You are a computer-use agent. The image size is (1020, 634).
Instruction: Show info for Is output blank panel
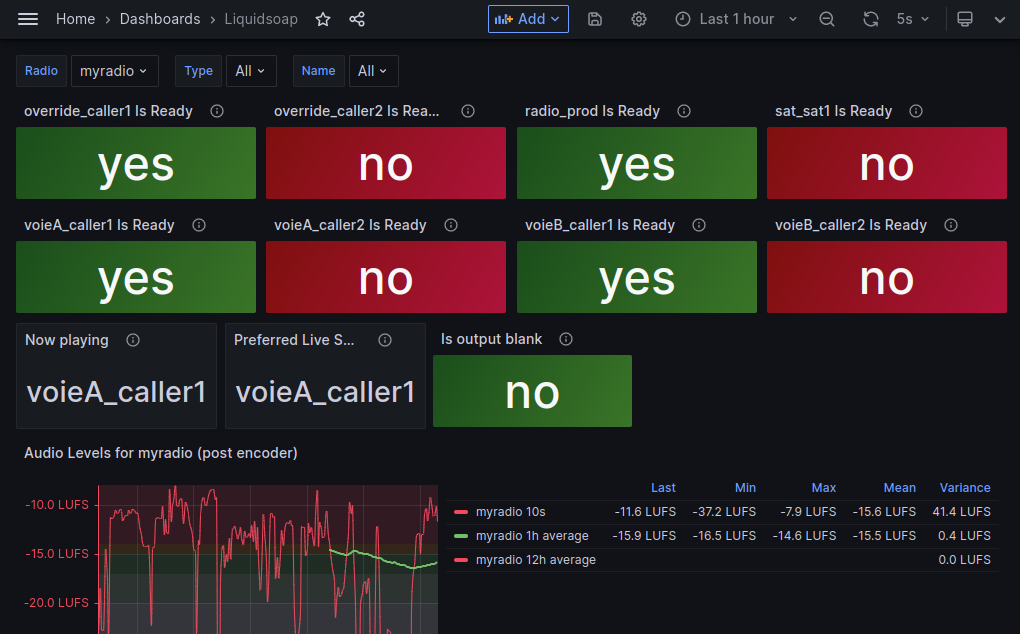(x=566, y=339)
